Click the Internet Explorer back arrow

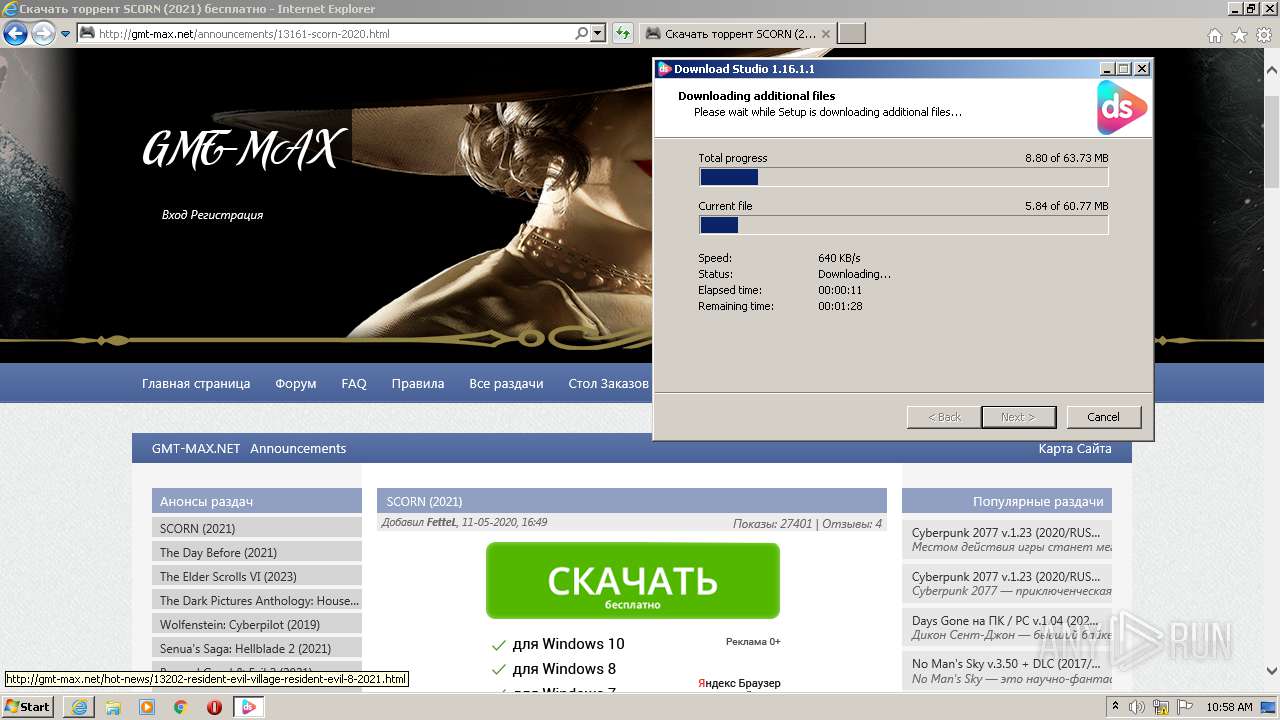[x=15, y=34]
